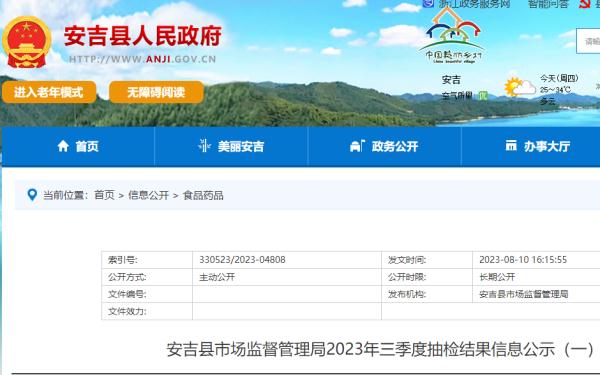Viewport: 600px width, 375px height.
Task: Click the article title 抽检结果信息公示（一）
Action: [380, 349]
